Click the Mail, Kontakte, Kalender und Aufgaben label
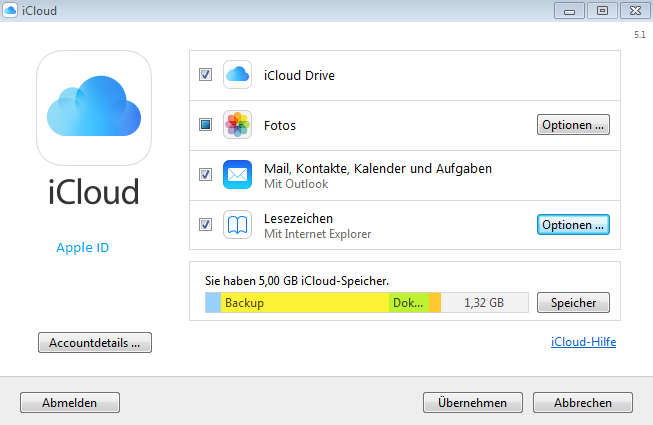This screenshot has width=653, height=425. (378, 169)
